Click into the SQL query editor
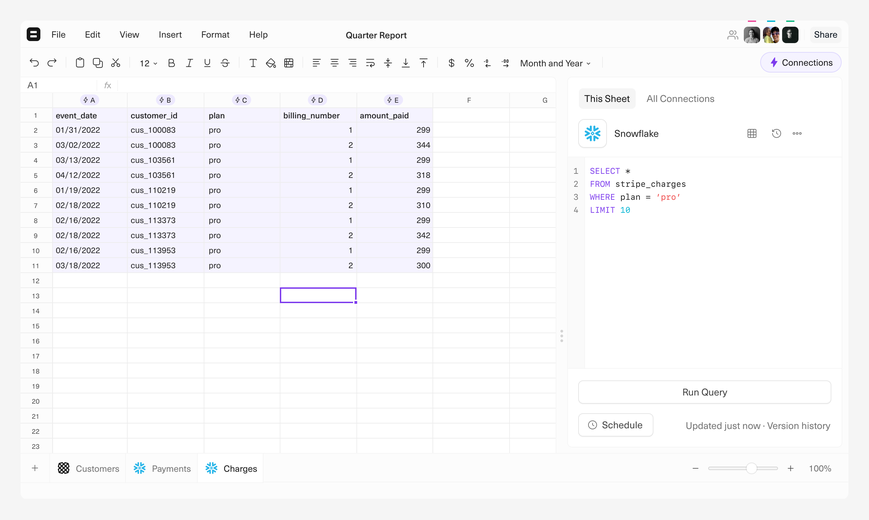The height and width of the screenshot is (520, 869). pos(712,263)
